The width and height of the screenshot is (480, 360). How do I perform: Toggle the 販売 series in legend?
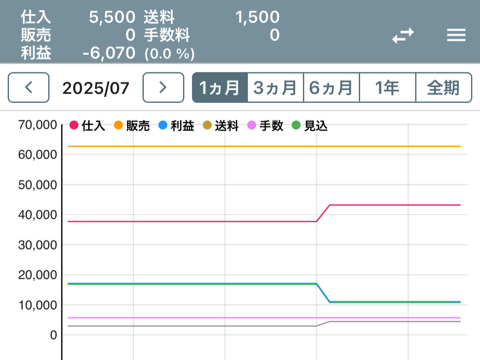[132, 126]
